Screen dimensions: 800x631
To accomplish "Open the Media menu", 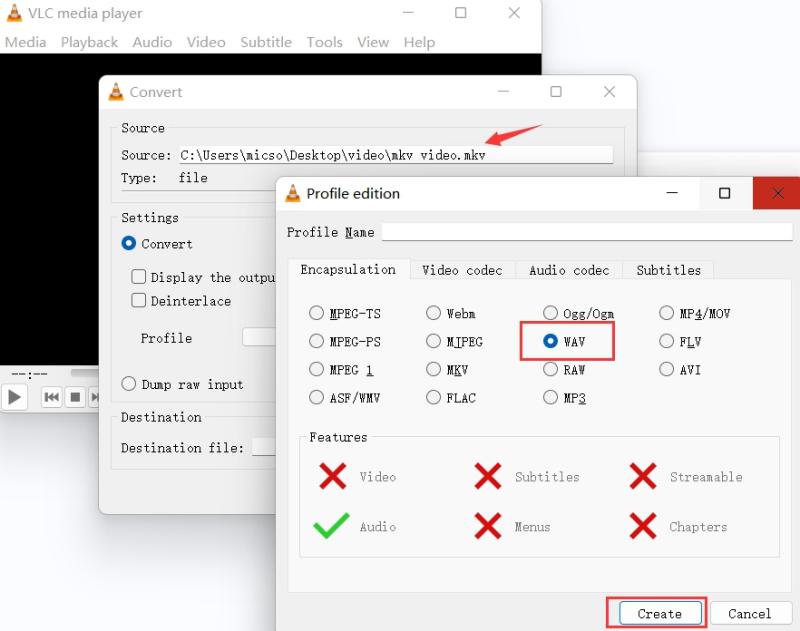I will tap(26, 42).
